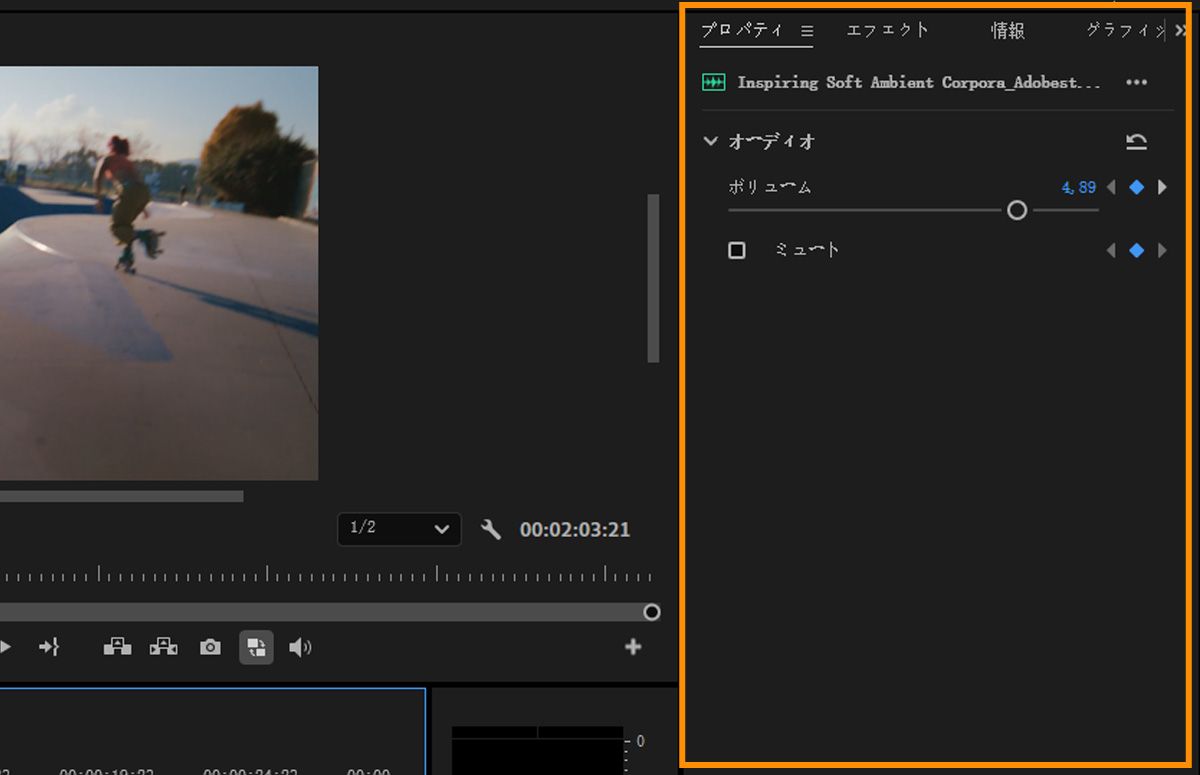Click the horizontal scrollbar under the preview
This screenshot has width=1200, height=775.
click(x=121, y=496)
